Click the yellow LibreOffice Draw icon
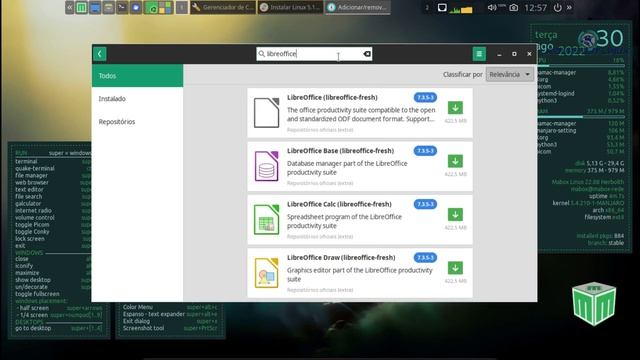Screen dimensions: 640x360 (267, 273)
